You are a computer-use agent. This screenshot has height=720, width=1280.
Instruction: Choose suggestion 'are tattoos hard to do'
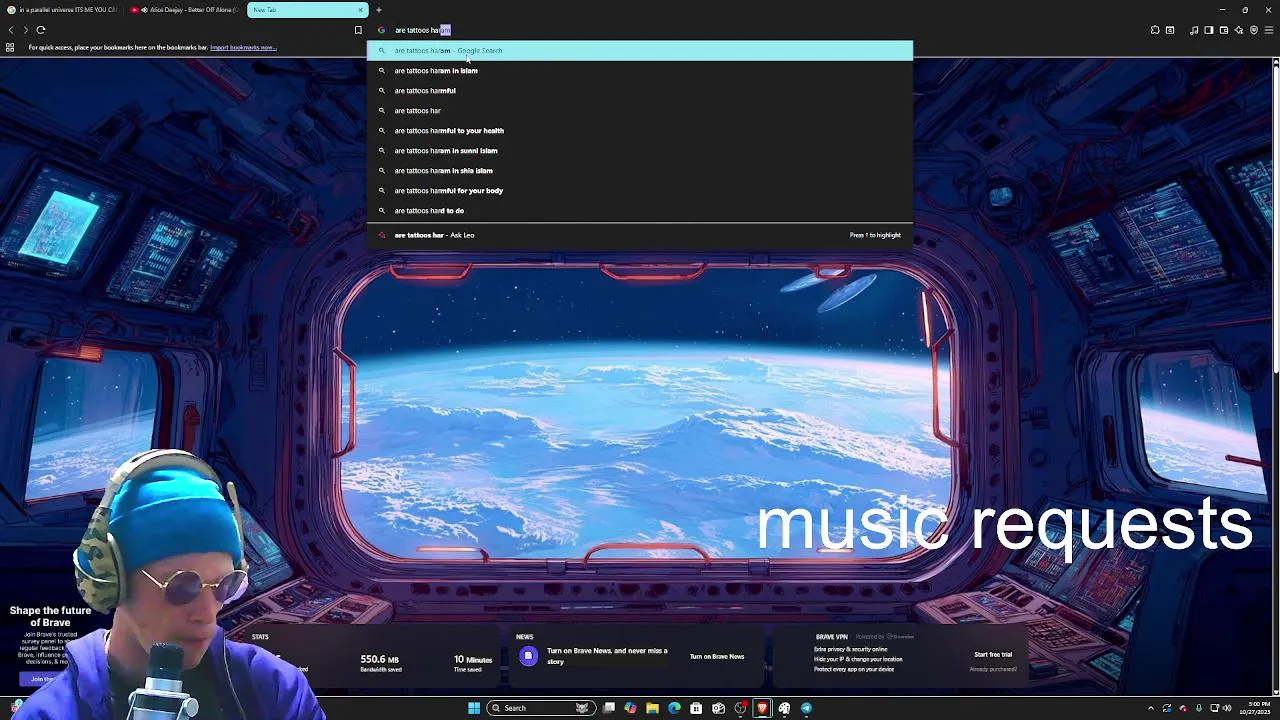tap(640, 210)
